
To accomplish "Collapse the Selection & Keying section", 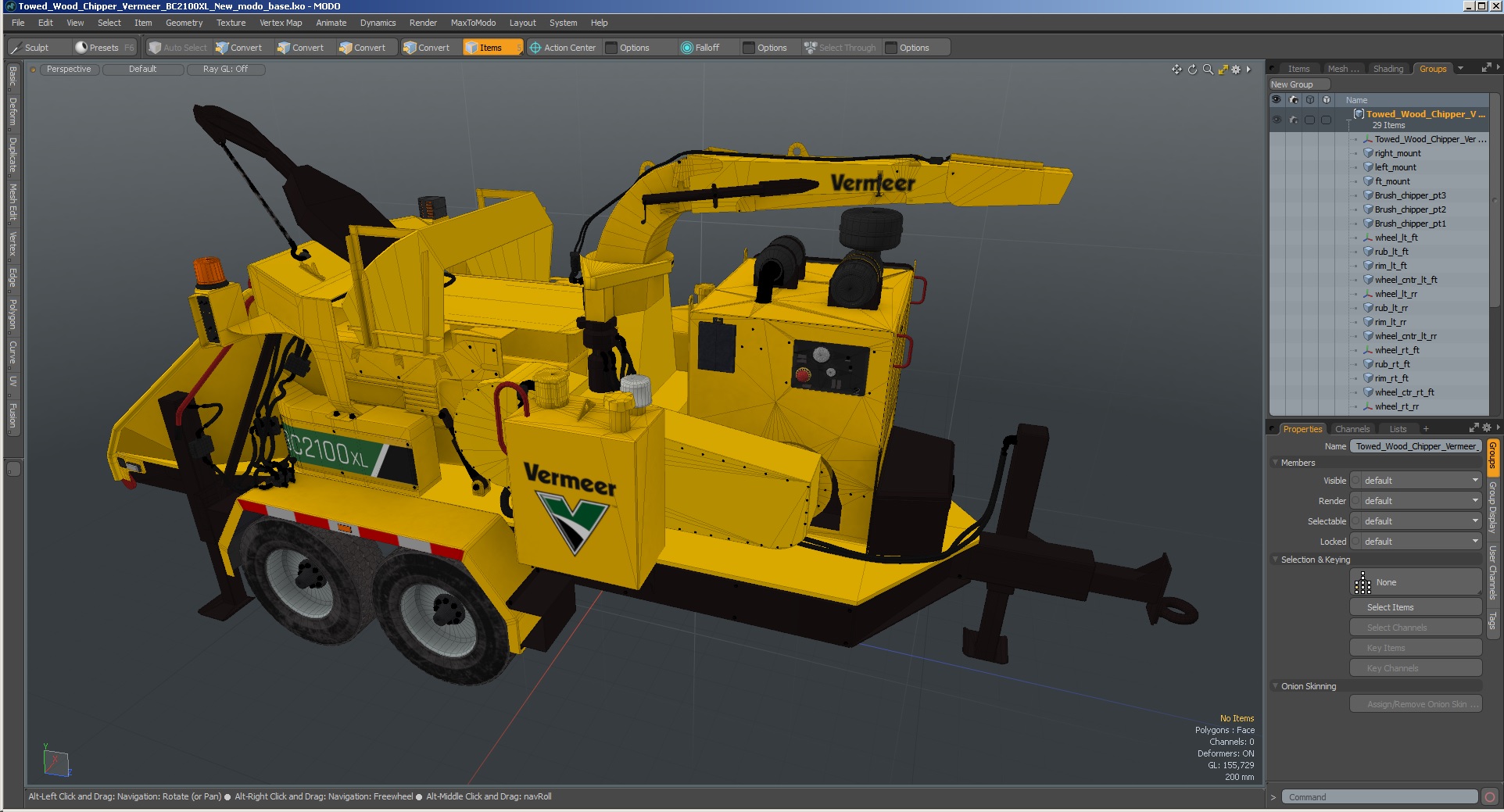I will [1275, 560].
